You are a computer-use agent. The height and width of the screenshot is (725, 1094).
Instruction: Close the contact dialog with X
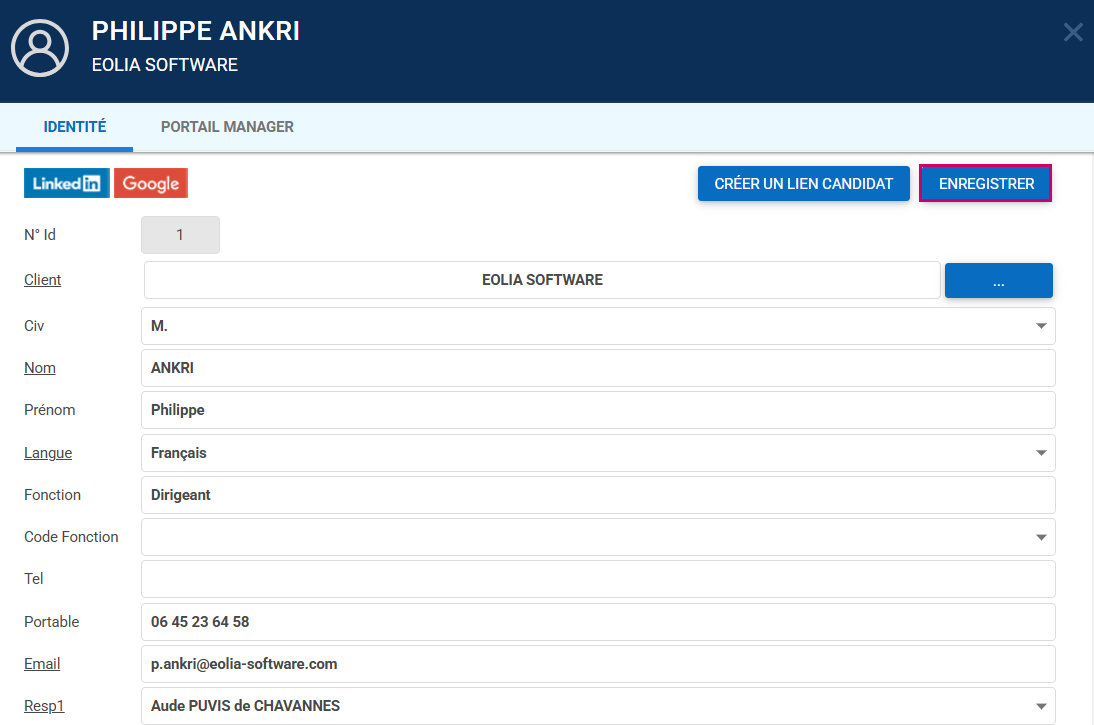1072,32
